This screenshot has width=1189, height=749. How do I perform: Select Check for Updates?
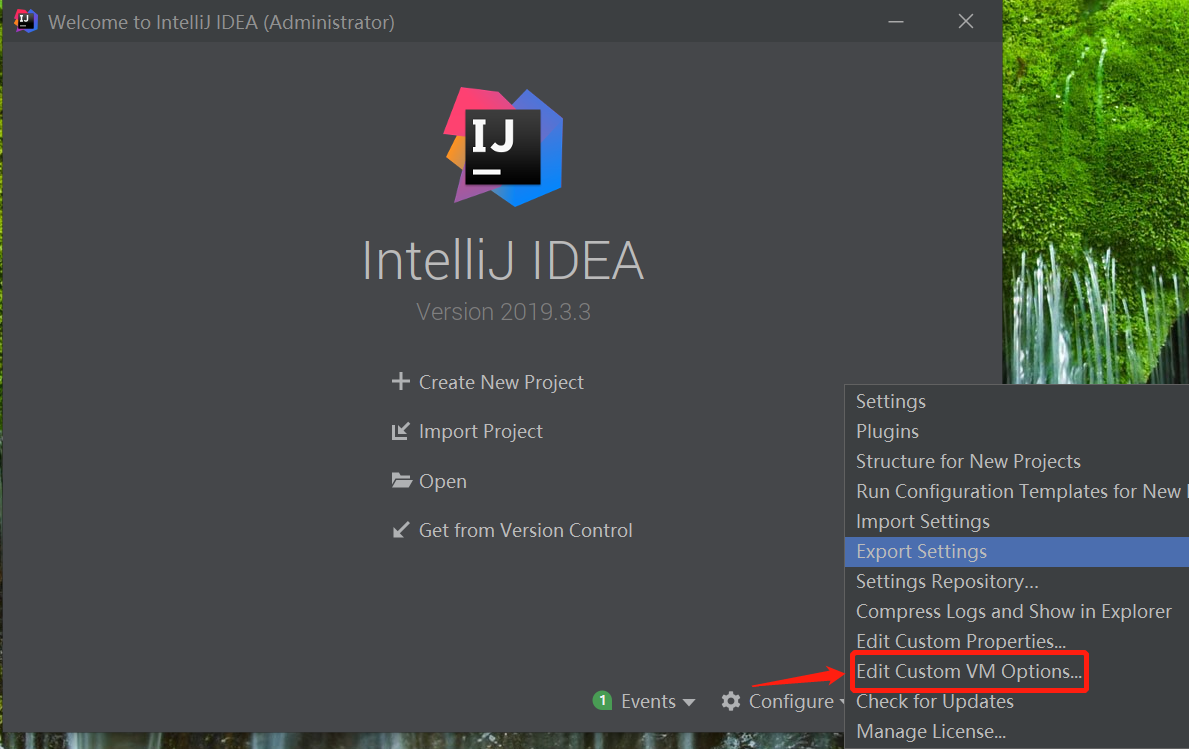pyautogui.click(x=935, y=701)
